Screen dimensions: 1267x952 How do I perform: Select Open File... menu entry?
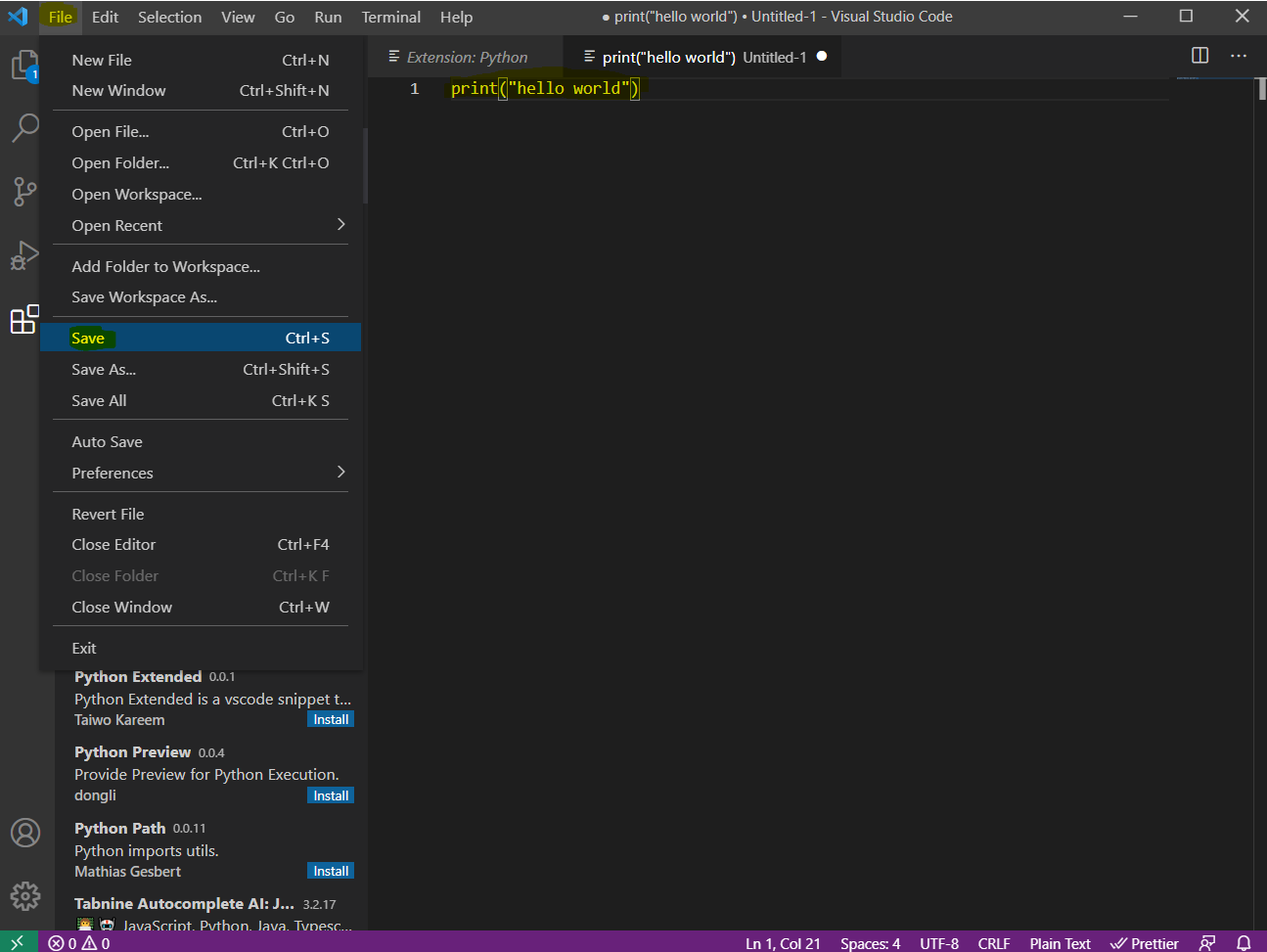point(201,131)
